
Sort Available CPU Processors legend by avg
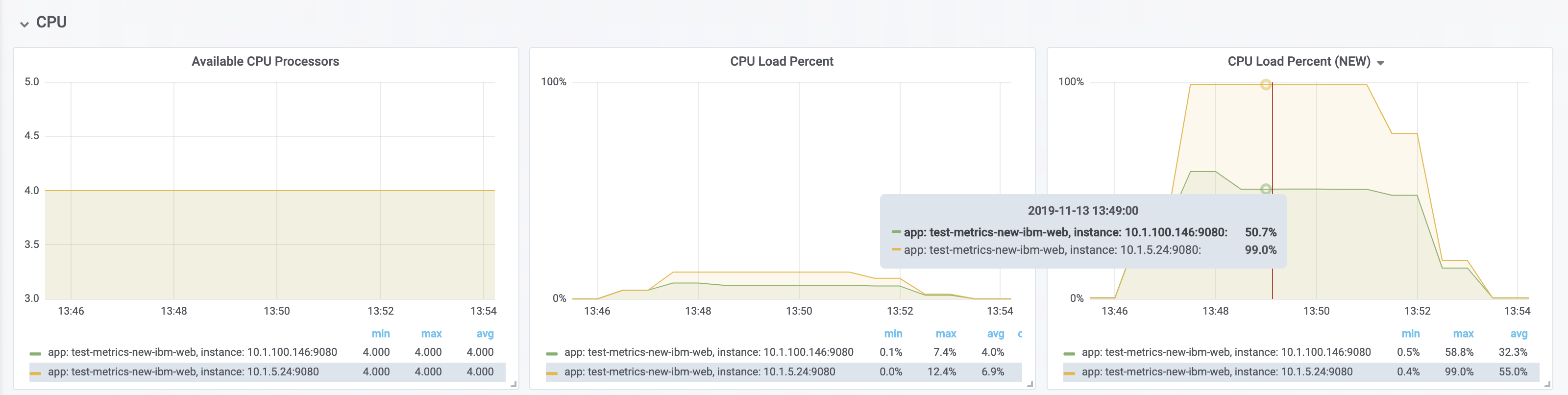[x=485, y=334]
